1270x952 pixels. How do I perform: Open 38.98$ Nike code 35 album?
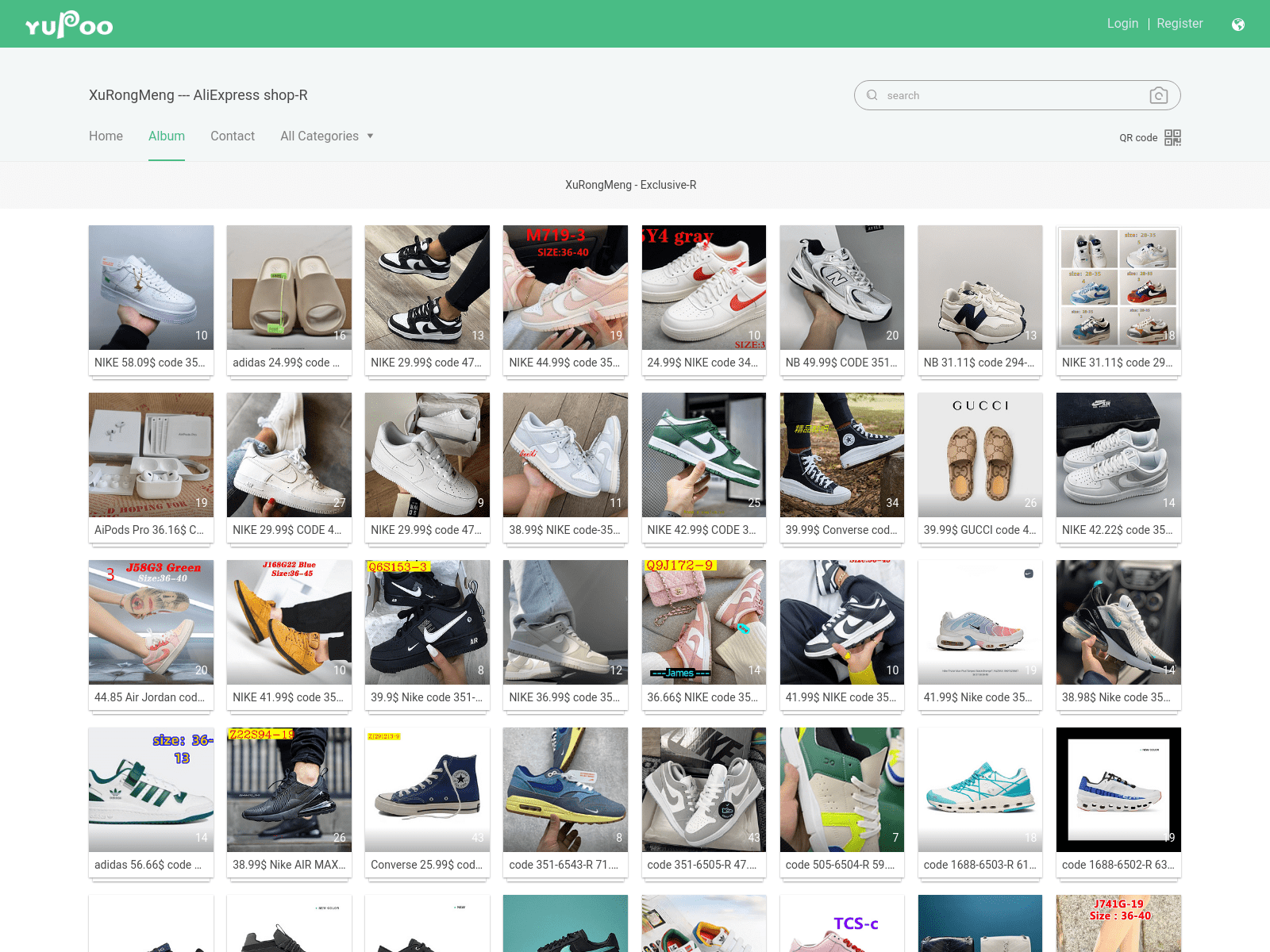pyautogui.click(x=1118, y=635)
